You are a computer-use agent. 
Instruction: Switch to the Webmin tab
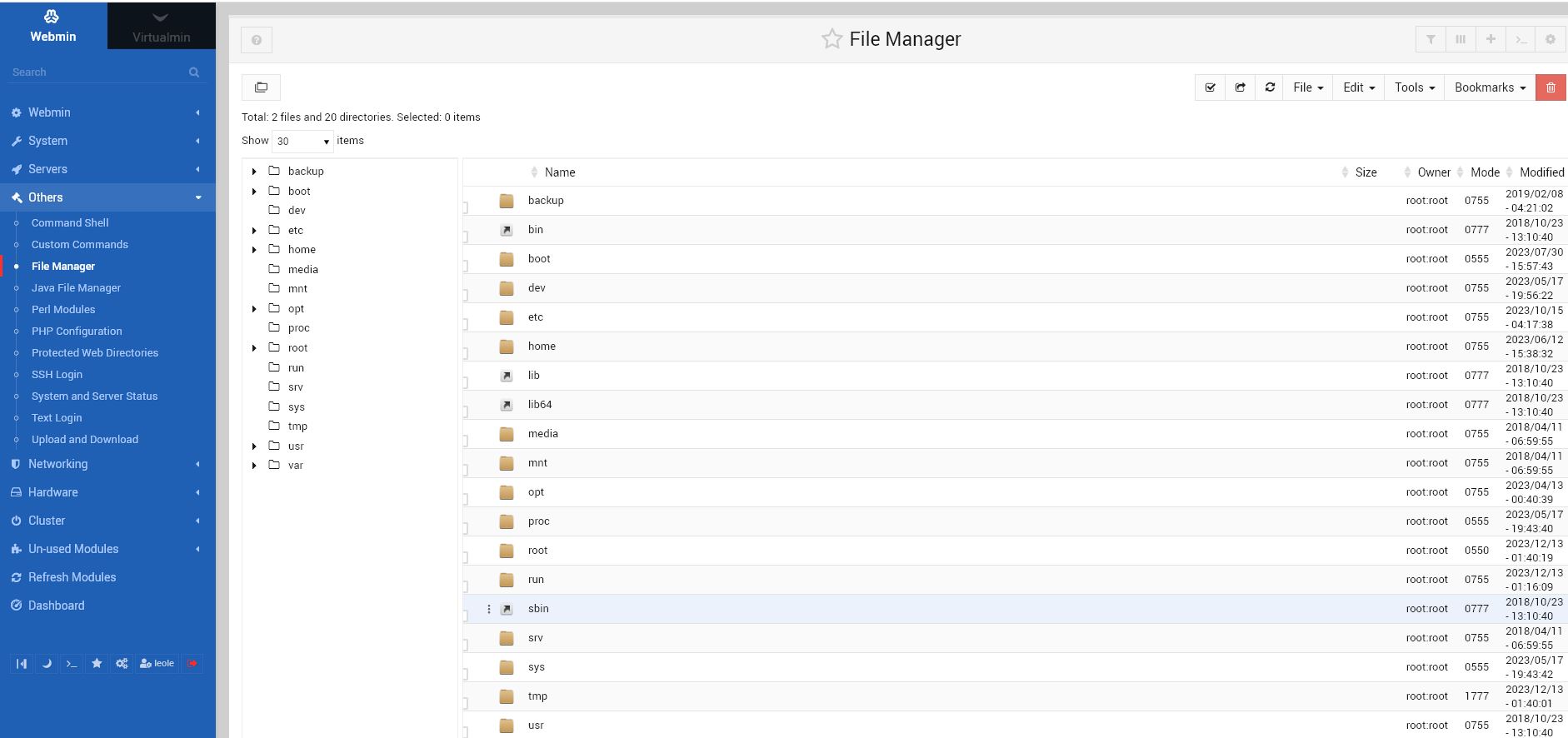pos(53,26)
